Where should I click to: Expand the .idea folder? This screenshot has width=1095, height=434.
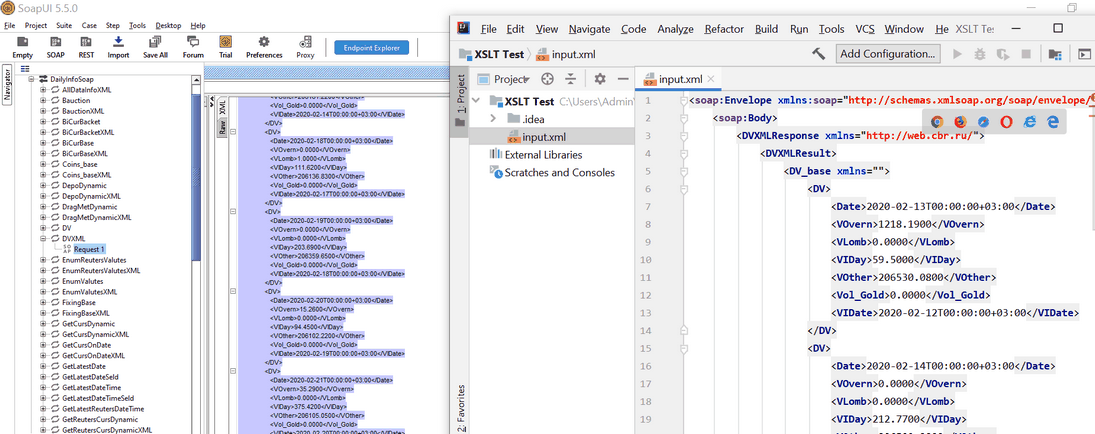(x=492, y=119)
